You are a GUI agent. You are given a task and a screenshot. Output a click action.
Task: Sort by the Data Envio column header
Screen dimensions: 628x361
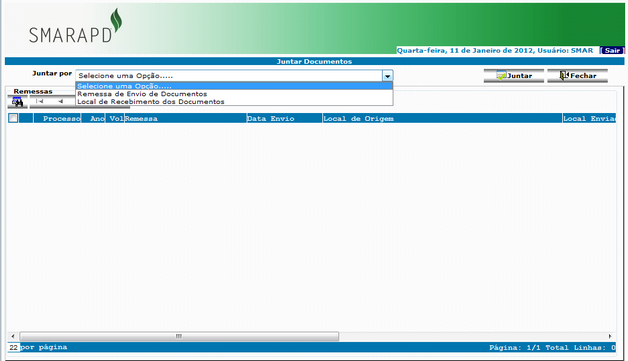click(270, 119)
